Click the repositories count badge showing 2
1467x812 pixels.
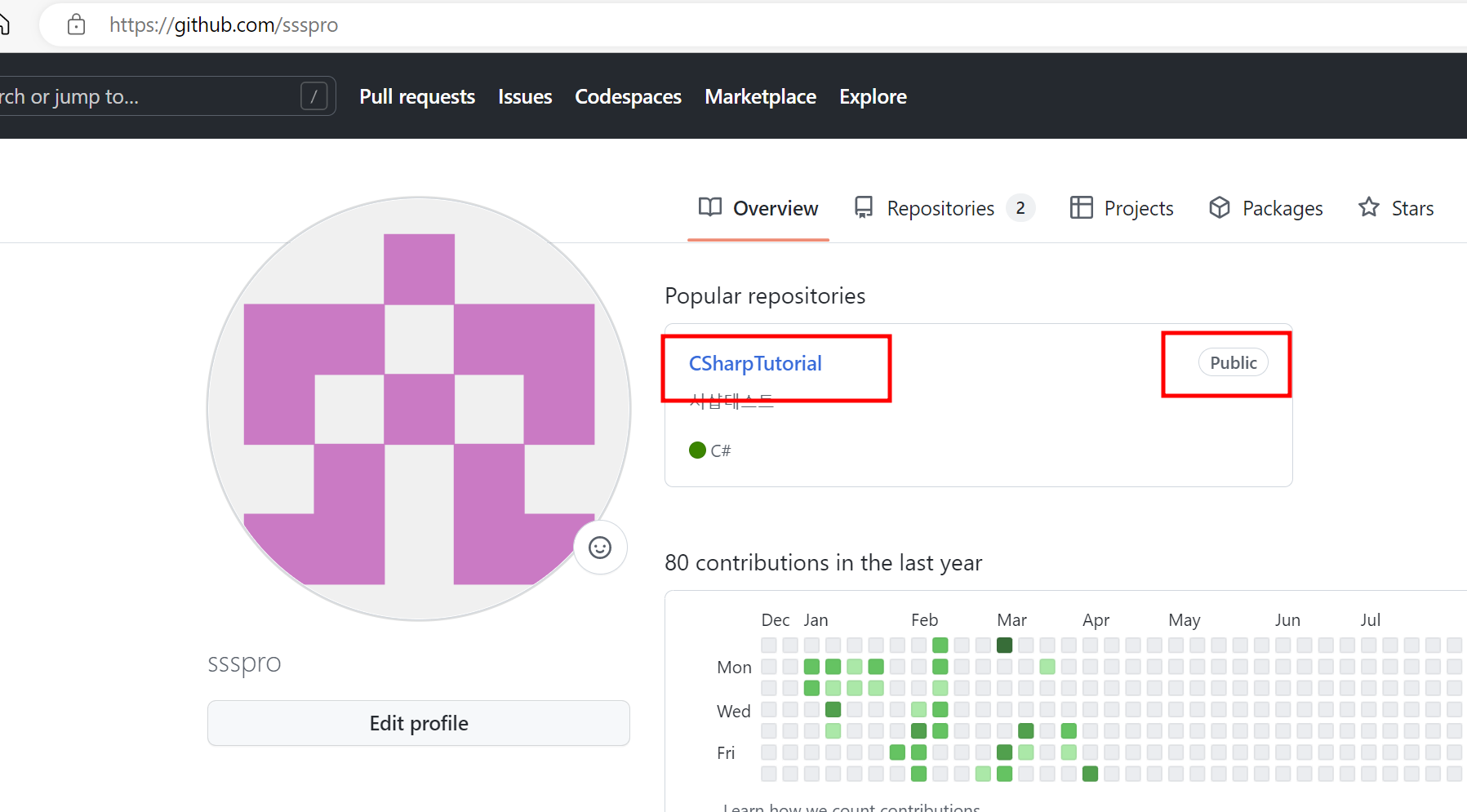point(1020,208)
